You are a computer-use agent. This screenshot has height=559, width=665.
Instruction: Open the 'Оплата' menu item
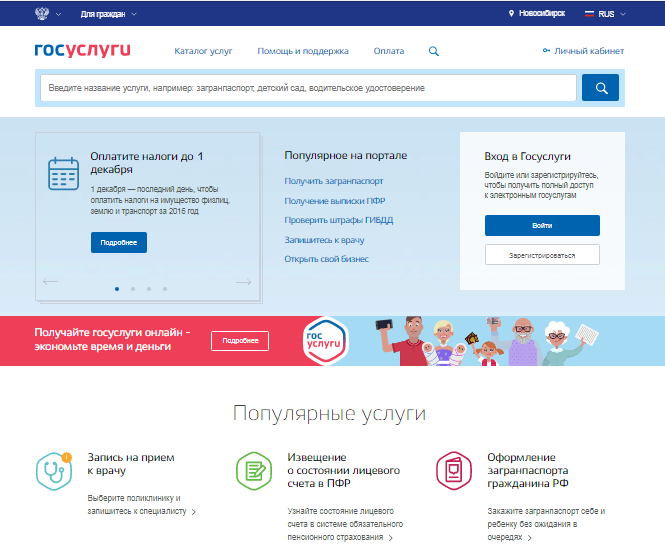pyautogui.click(x=388, y=51)
